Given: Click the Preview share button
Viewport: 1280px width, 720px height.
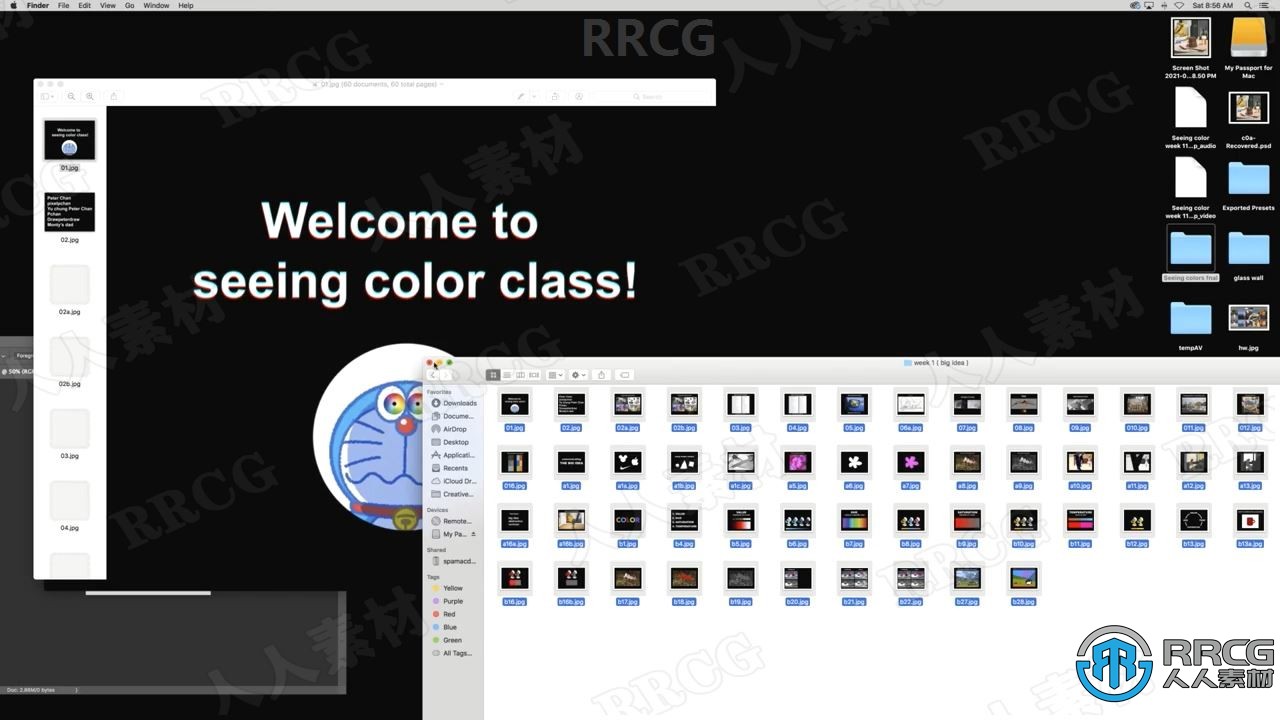Looking at the screenshot, I should [x=113, y=96].
